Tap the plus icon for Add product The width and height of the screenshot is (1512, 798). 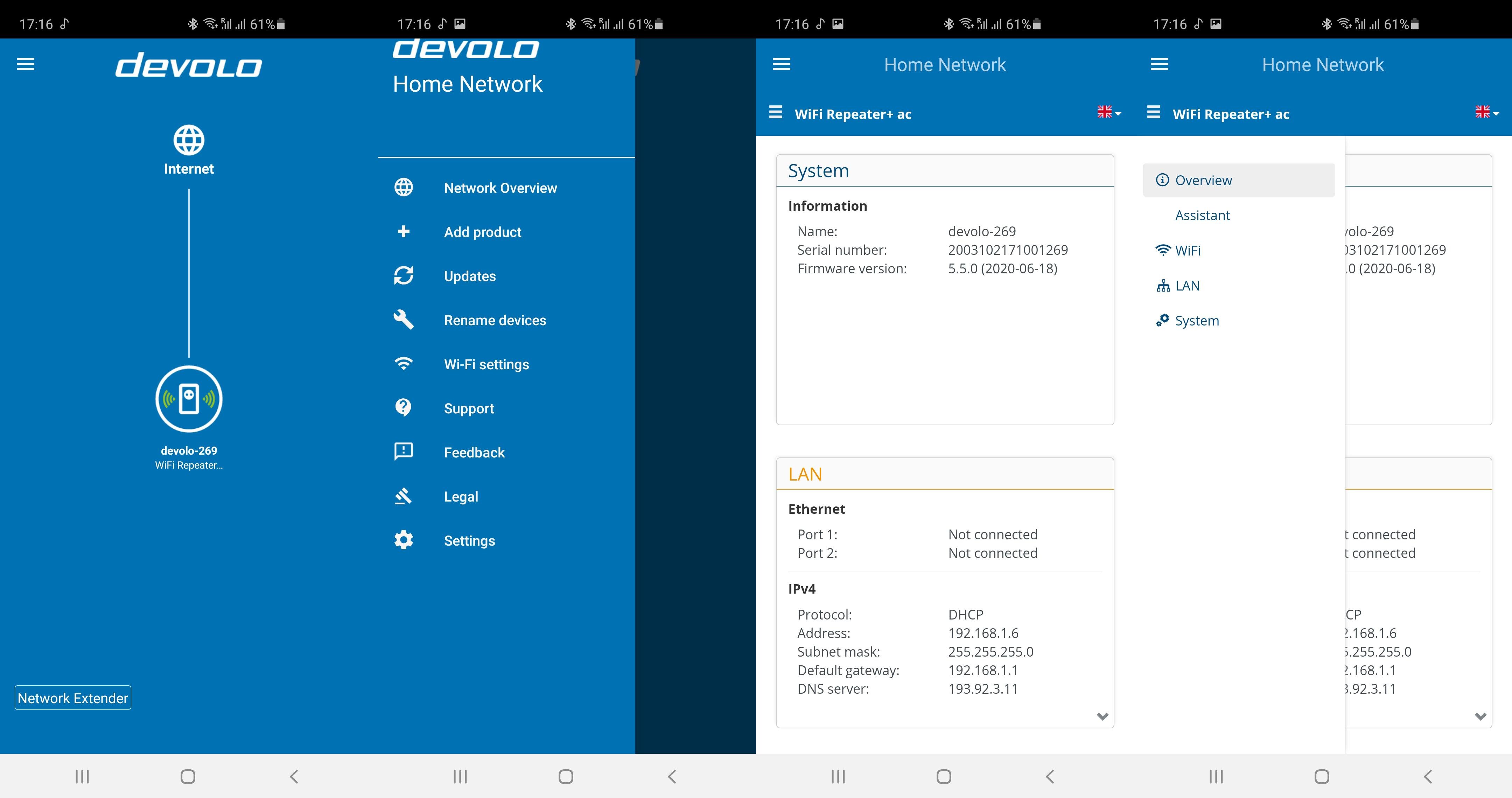tap(403, 231)
